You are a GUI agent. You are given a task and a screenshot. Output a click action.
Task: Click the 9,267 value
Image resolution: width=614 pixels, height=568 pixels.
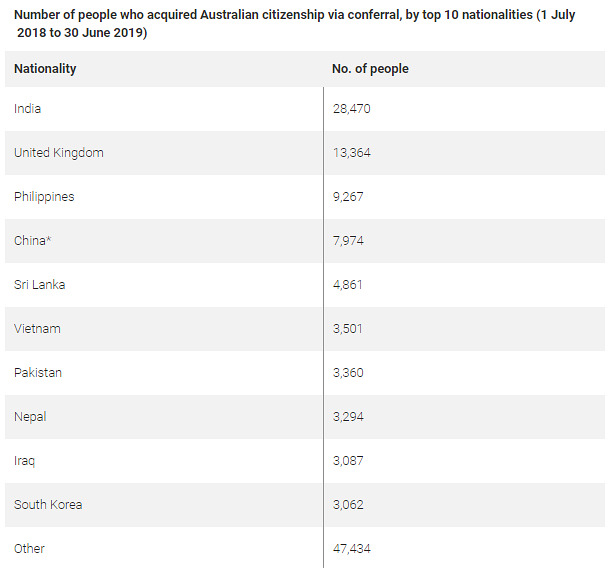point(348,197)
